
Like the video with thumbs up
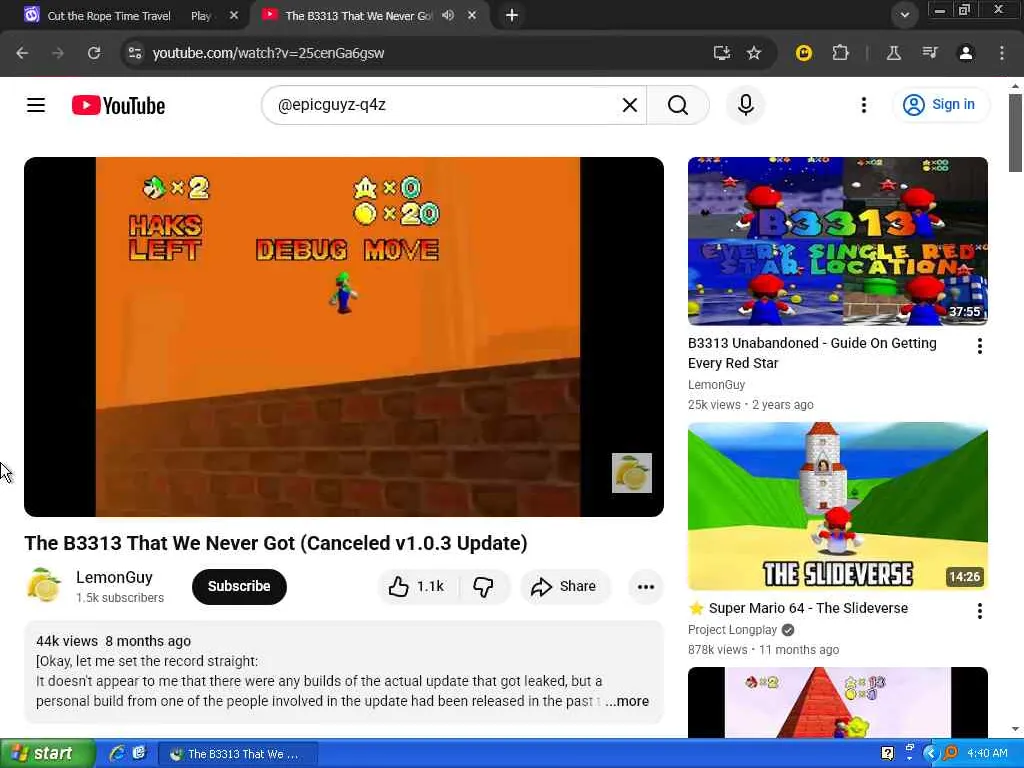pos(416,586)
